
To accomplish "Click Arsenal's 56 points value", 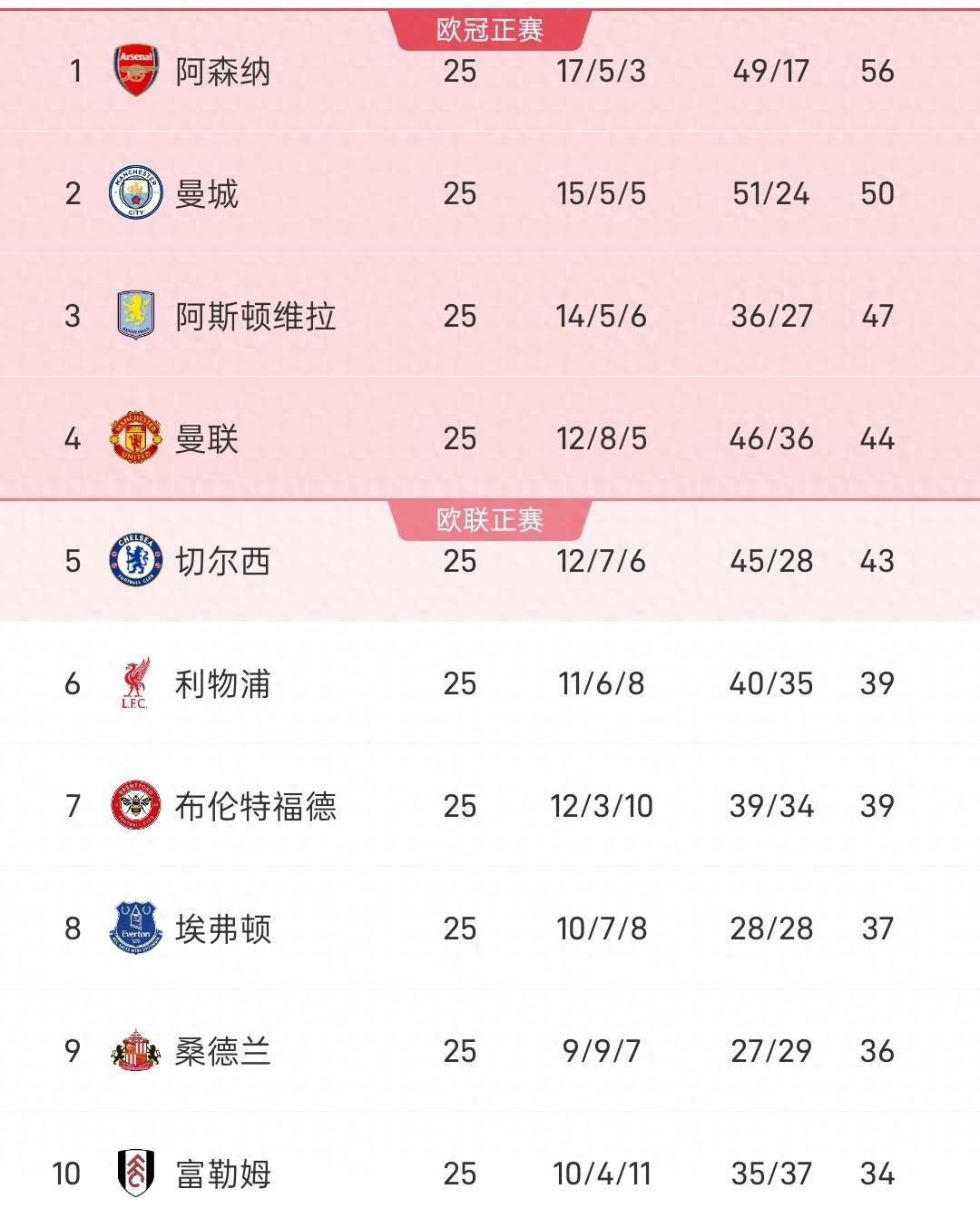I will (x=877, y=71).
